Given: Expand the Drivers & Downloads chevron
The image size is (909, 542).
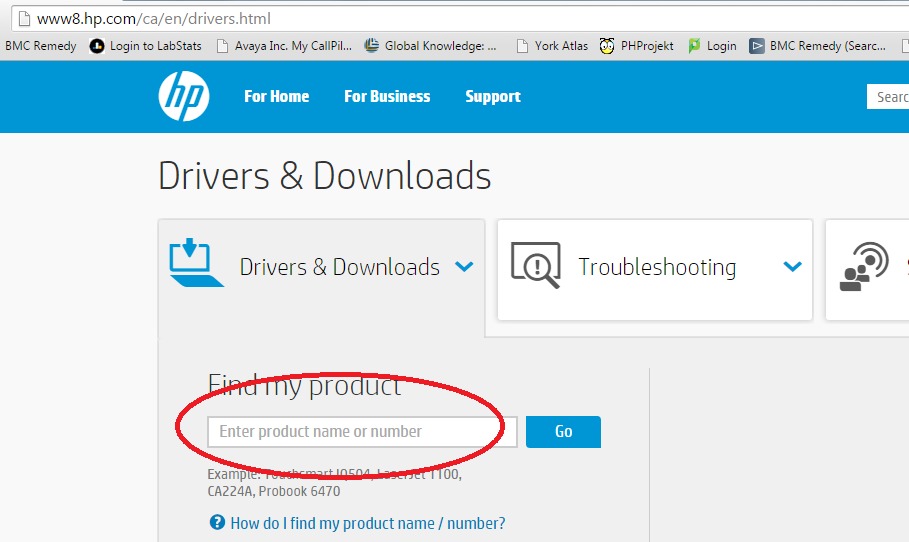Looking at the screenshot, I should [464, 267].
